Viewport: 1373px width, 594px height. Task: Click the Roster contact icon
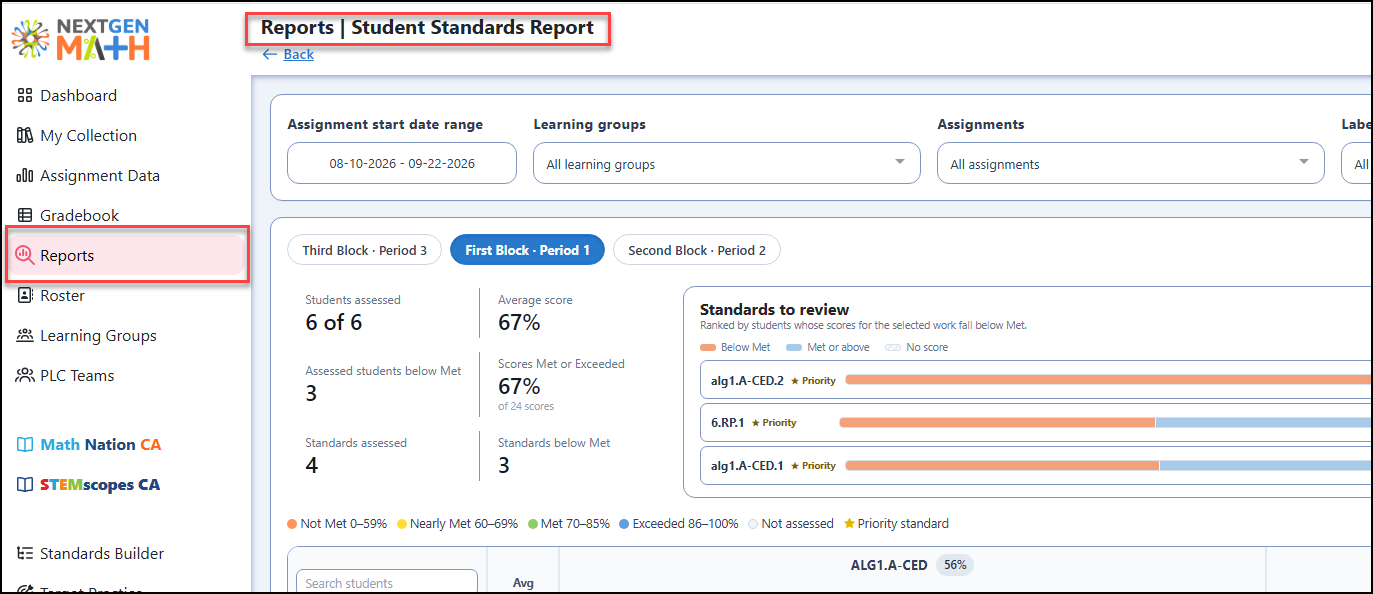25,296
